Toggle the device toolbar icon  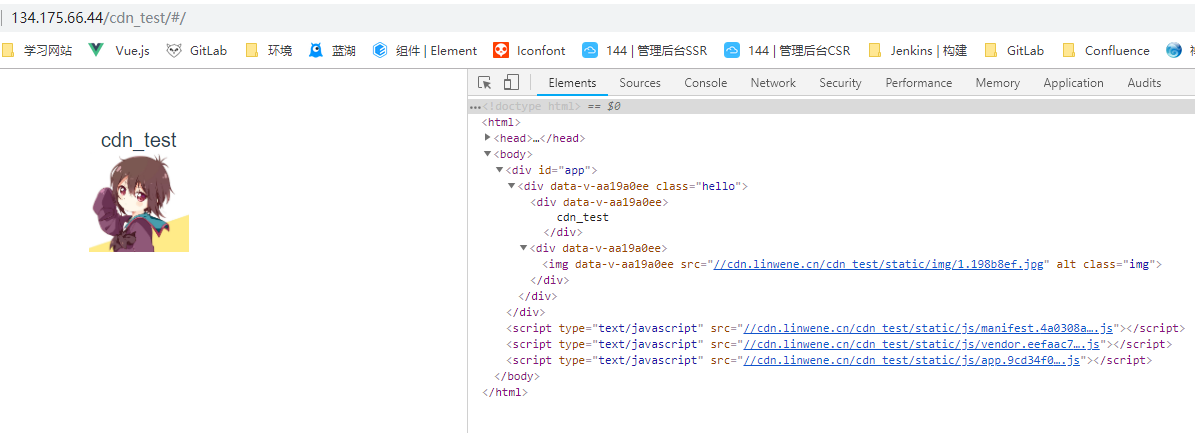pos(511,83)
